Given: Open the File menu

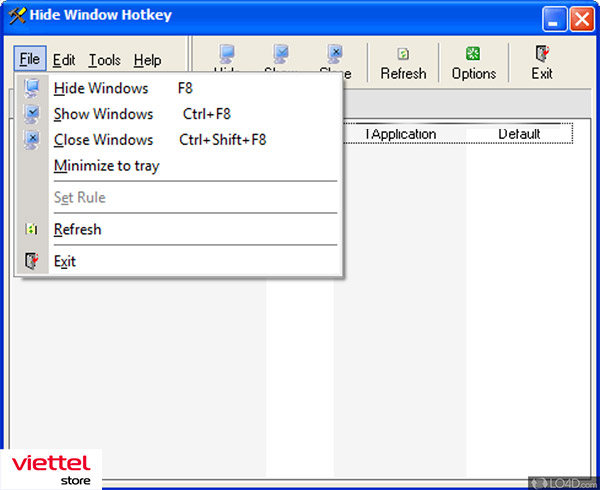Looking at the screenshot, I should tap(30, 59).
